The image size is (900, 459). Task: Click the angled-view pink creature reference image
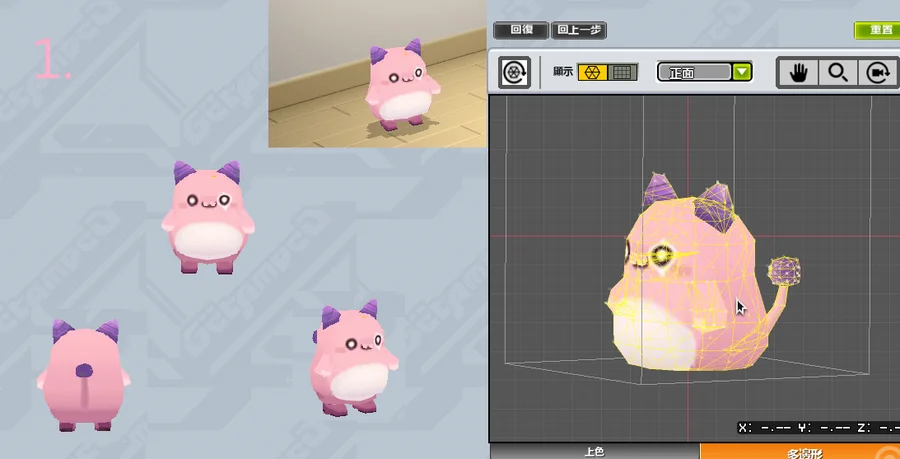point(354,359)
